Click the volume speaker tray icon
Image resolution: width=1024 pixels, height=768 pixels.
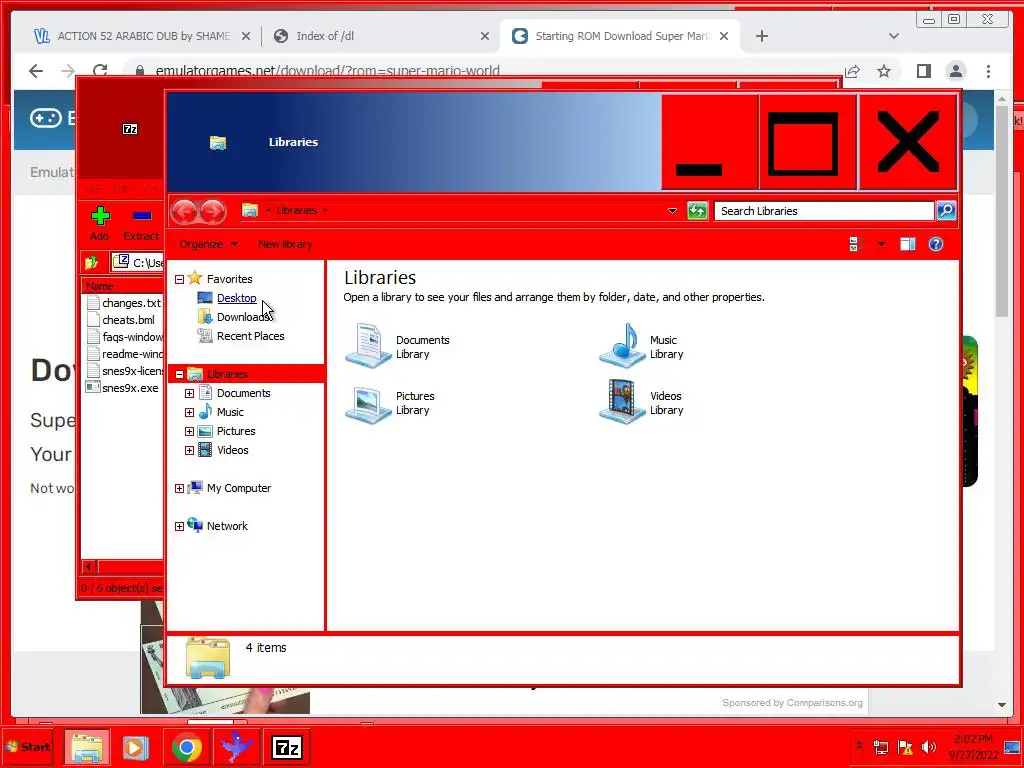(x=928, y=748)
